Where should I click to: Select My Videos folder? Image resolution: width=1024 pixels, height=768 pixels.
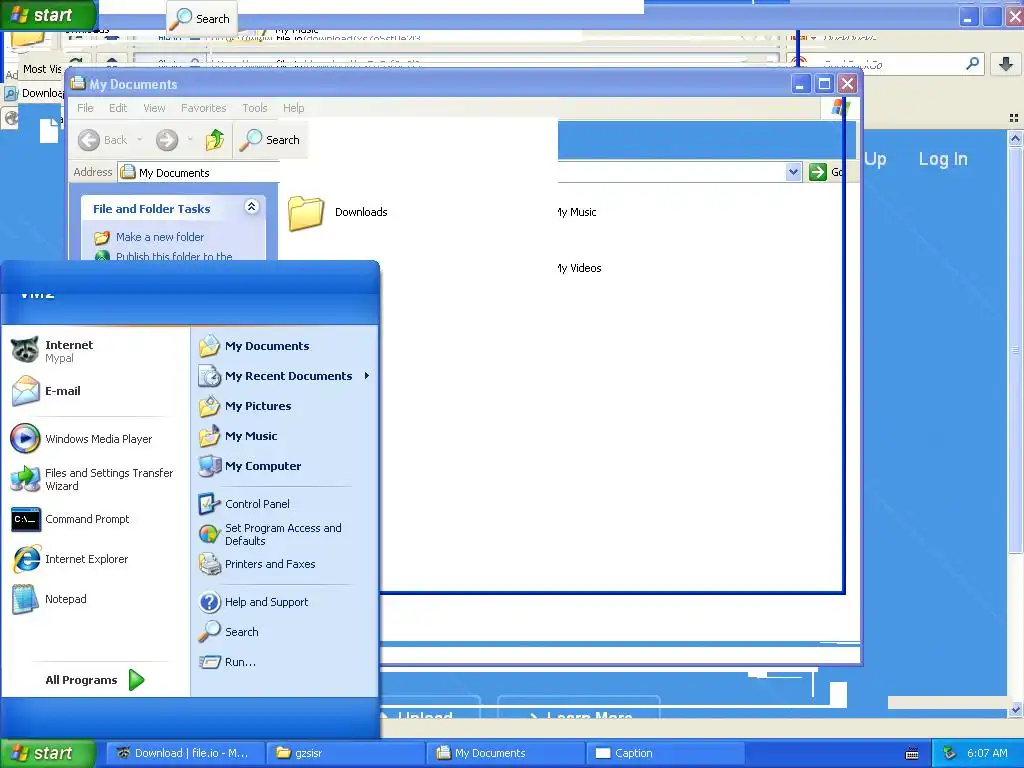580,268
